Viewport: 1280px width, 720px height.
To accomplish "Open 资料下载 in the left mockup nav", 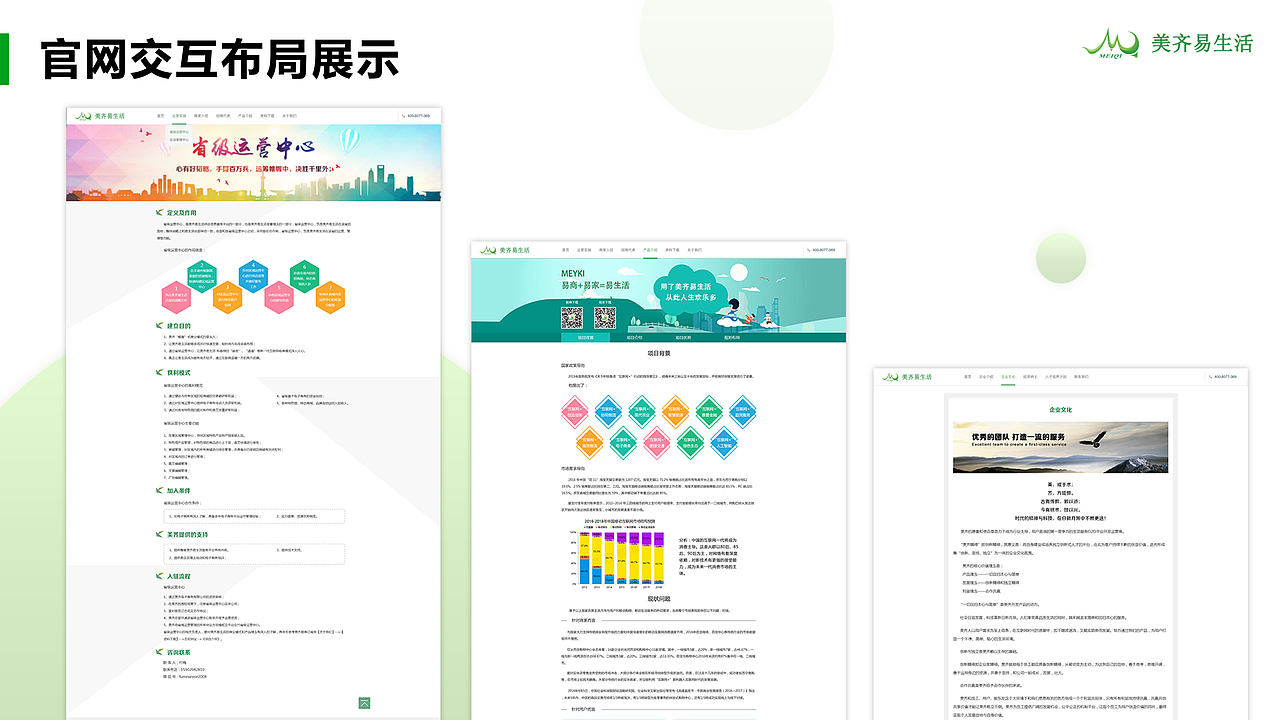I will (267, 116).
